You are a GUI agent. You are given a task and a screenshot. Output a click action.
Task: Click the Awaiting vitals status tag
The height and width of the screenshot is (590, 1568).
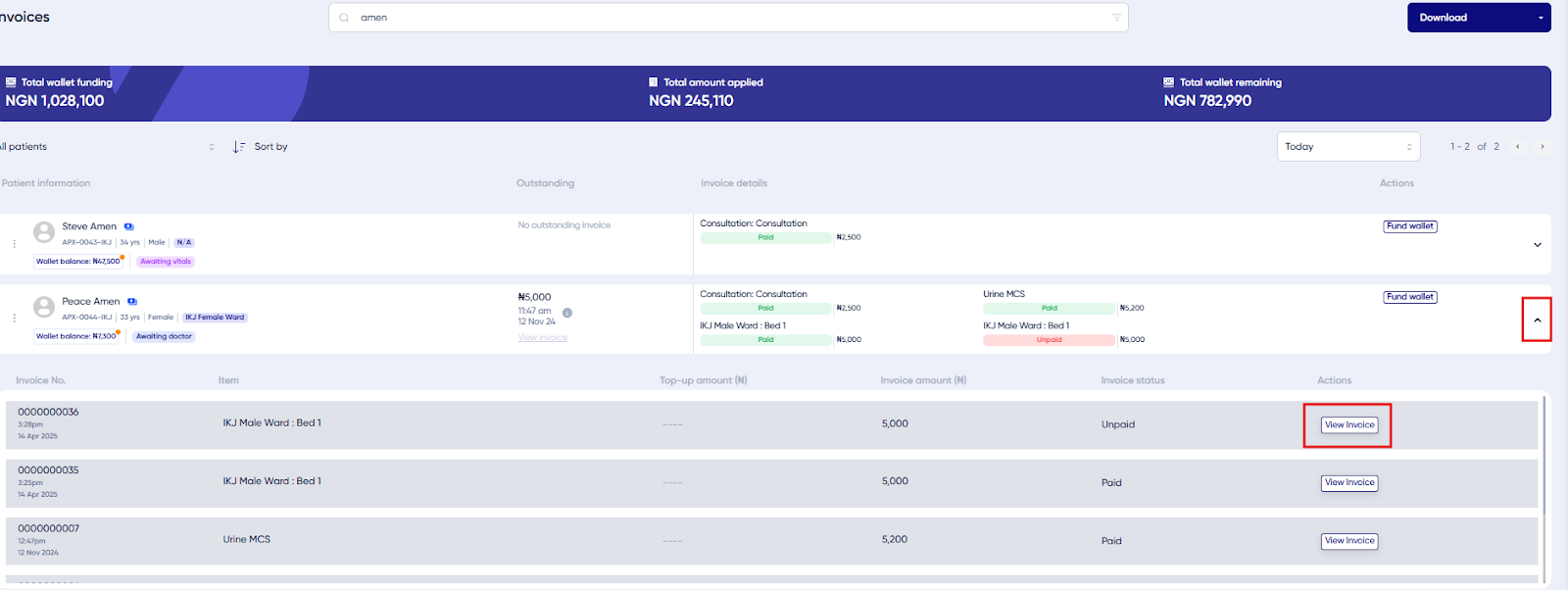pyautogui.click(x=166, y=262)
